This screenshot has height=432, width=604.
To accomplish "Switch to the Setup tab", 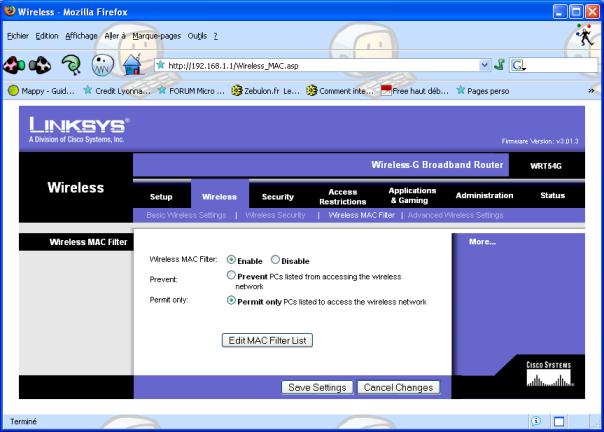I will 161,197.
